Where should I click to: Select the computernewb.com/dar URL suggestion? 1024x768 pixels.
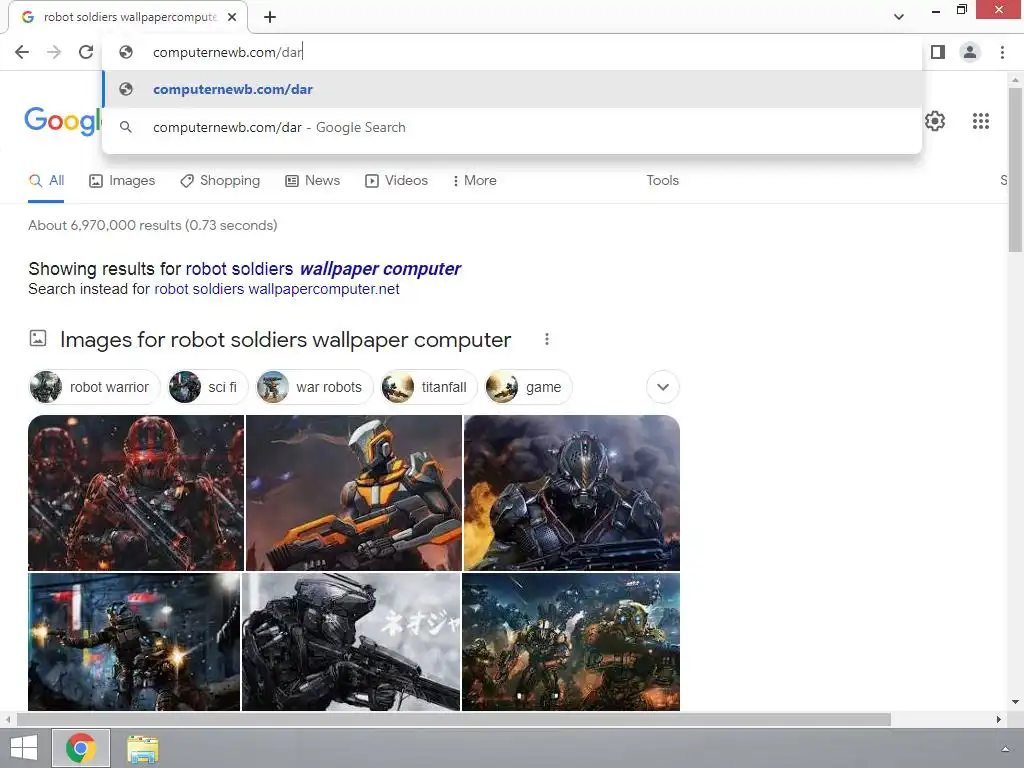pyautogui.click(x=512, y=89)
